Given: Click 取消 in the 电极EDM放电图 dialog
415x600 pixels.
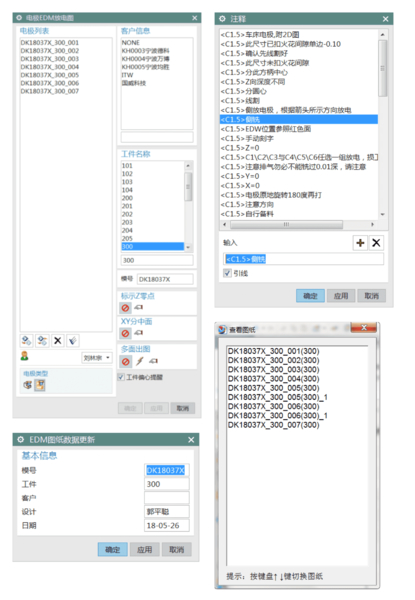Looking at the screenshot, I should 182,408.
